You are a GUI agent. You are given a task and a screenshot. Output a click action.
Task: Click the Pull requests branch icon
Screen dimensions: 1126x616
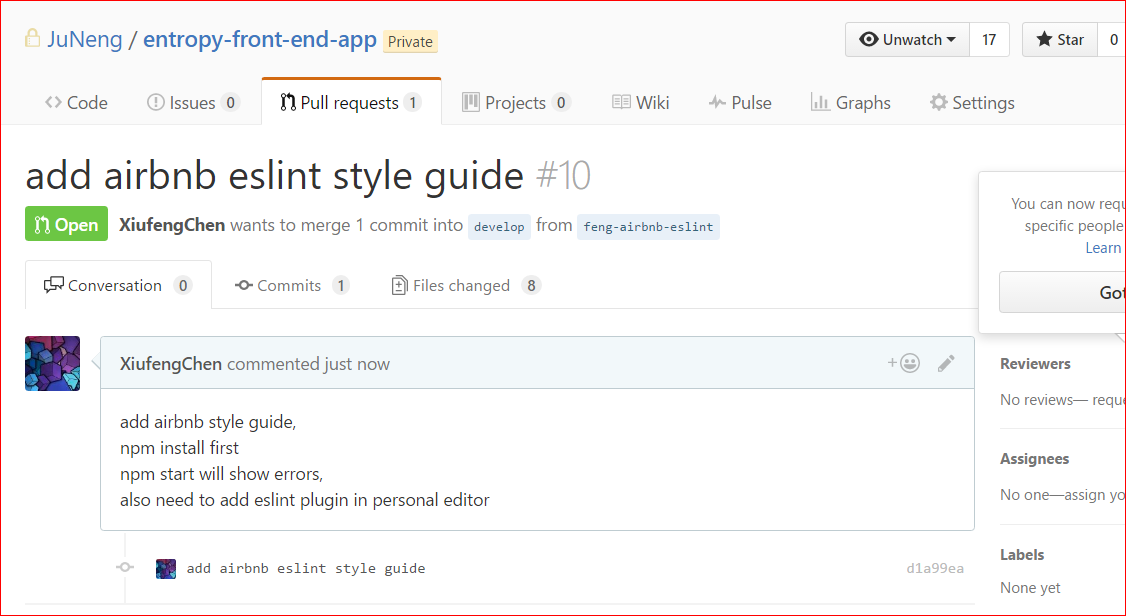click(x=288, y=103)
